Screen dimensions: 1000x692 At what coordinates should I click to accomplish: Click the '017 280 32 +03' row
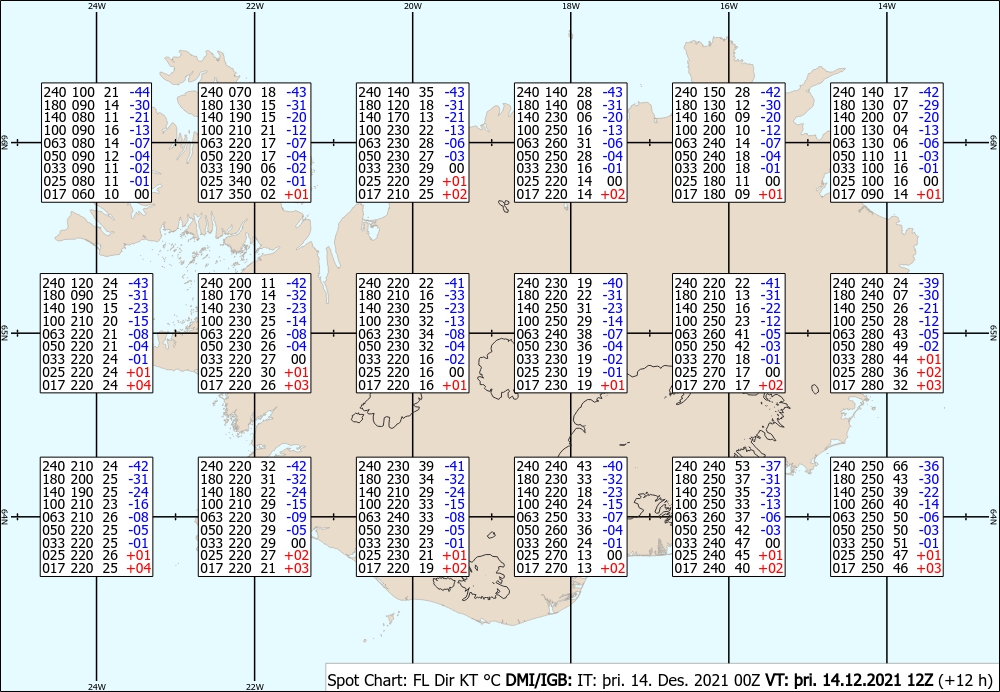tap(887, 385)
